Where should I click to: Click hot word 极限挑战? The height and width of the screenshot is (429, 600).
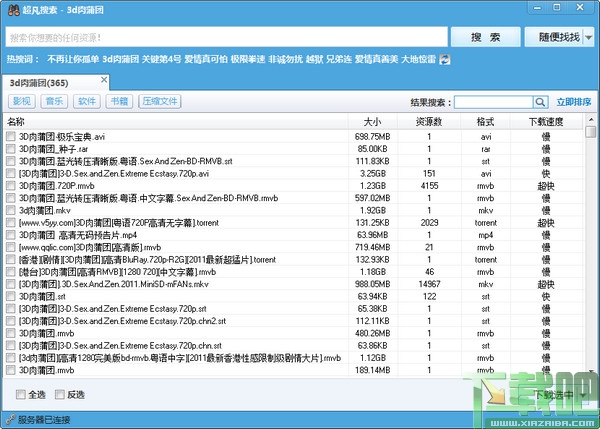tap(248, 59)
